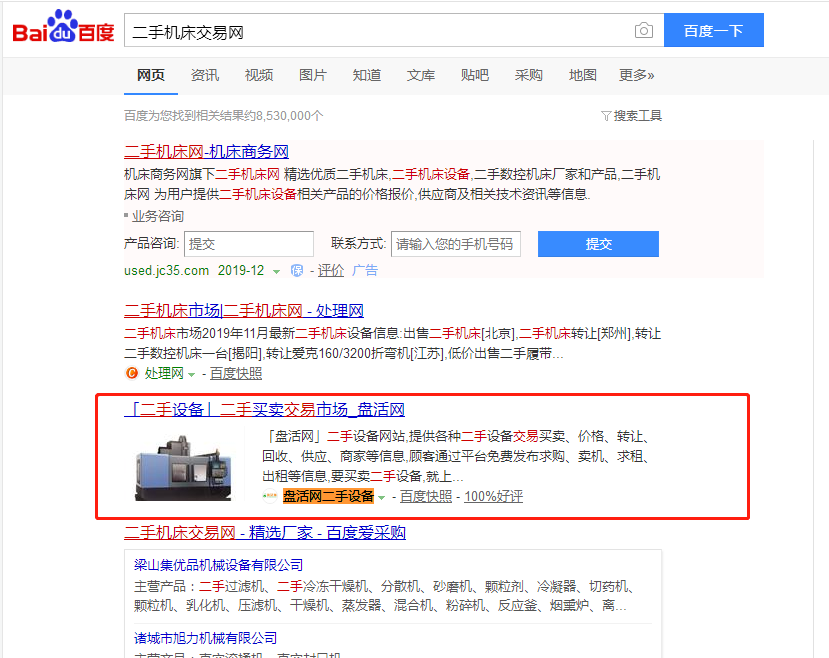This screenshot has width=829, height=658.
Task: Select the 知道 tab
Action: coord(366,75)
